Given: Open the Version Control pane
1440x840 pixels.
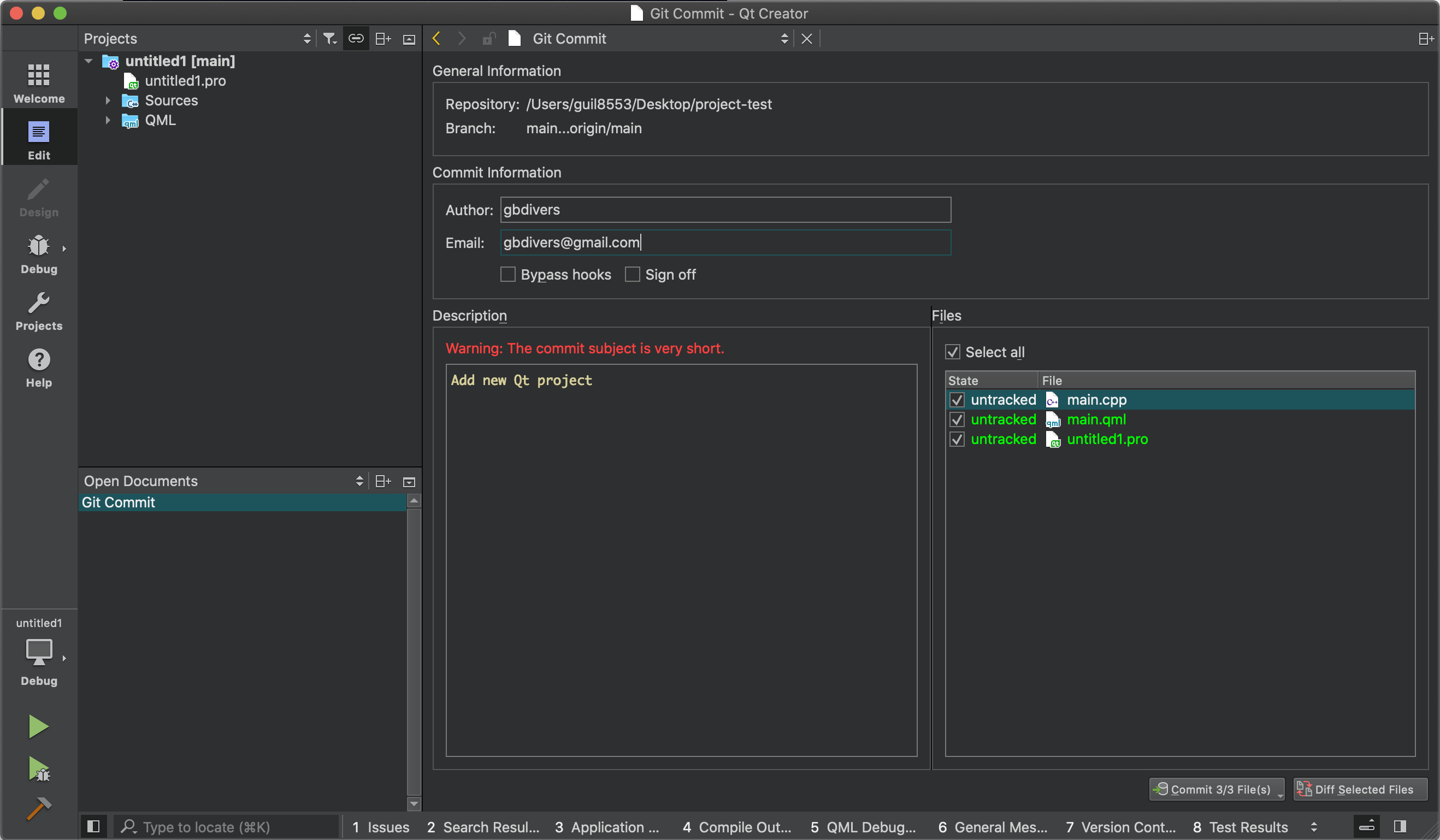Looking at the screenshot, I should [x=1120, y=827].
